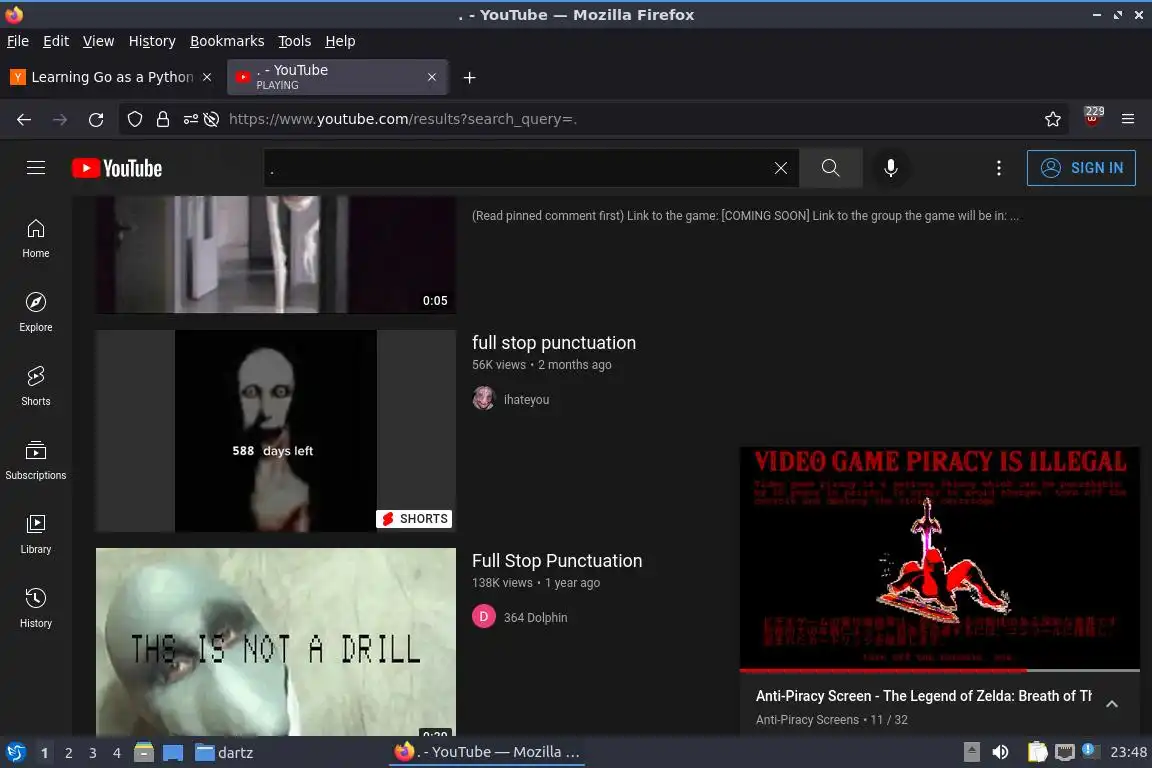Open Firefox tracking protection shield
Viewport: 1152px width, 768px height.
134,119
